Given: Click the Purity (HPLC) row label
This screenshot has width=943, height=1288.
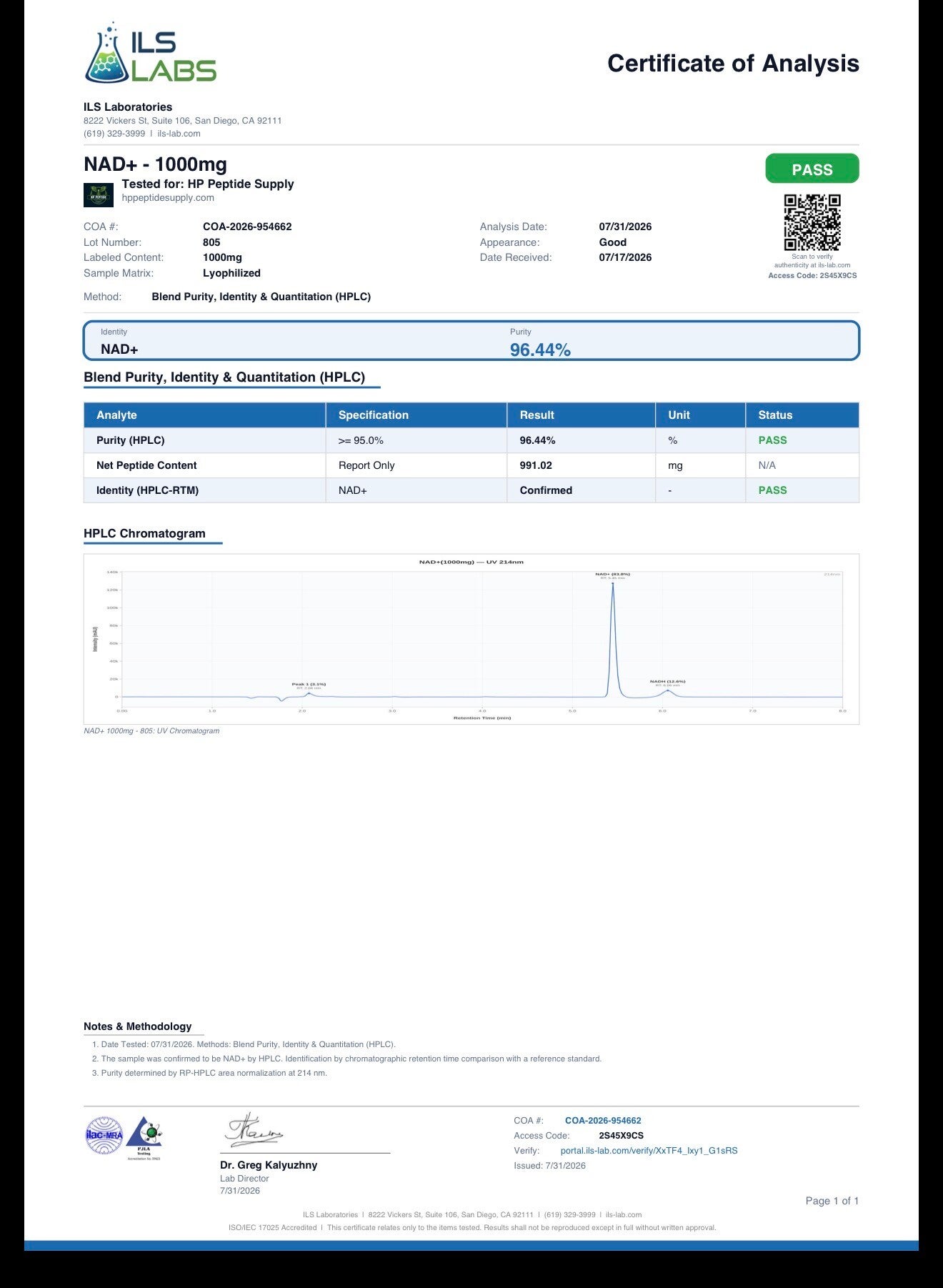Looking at the screenshot, I should point(131,440).
